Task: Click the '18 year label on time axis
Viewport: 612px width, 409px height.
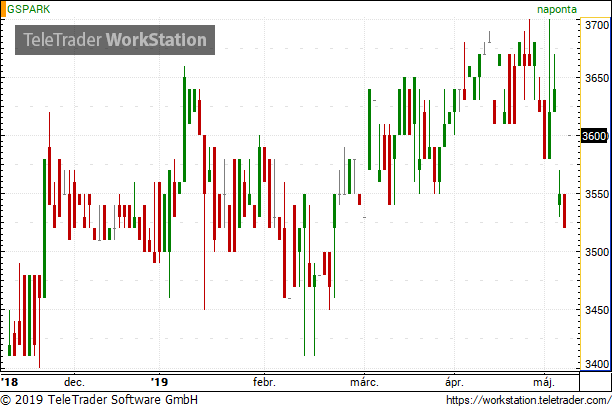Action: (x=9, y=382)
